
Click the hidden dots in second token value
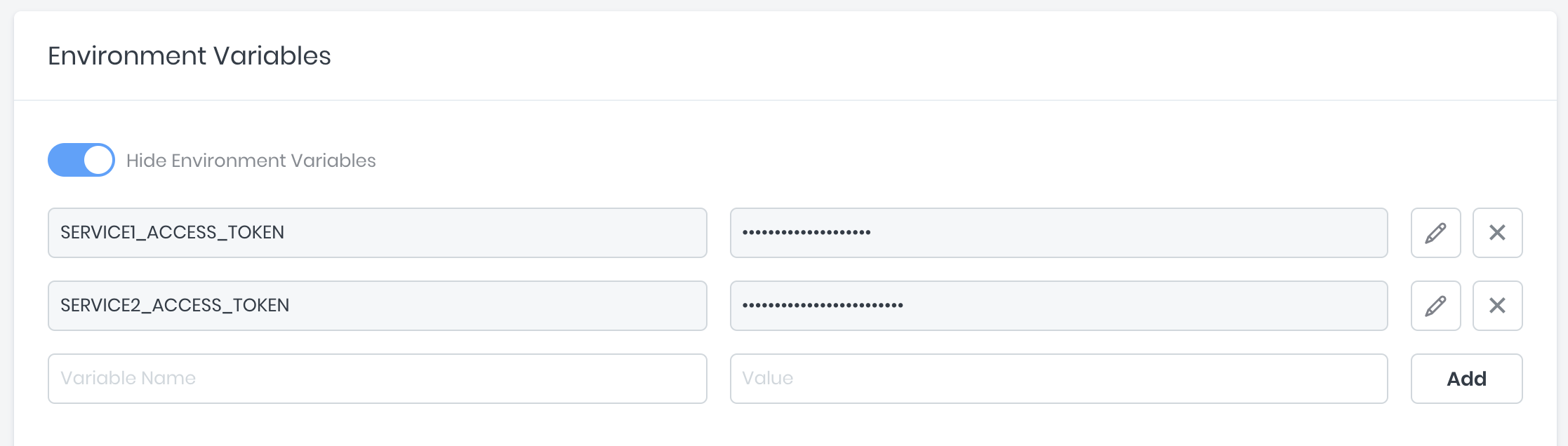(823, 306)
